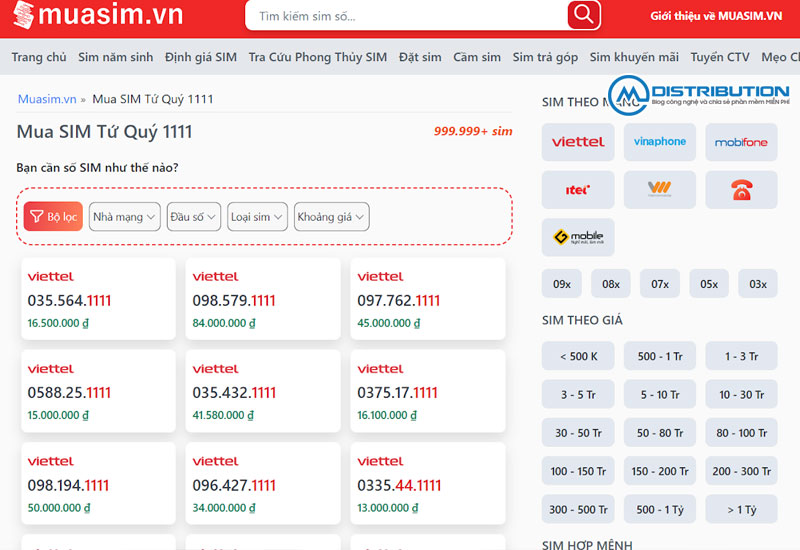Open the Khoảng giá dropdown

pos(332,216)
